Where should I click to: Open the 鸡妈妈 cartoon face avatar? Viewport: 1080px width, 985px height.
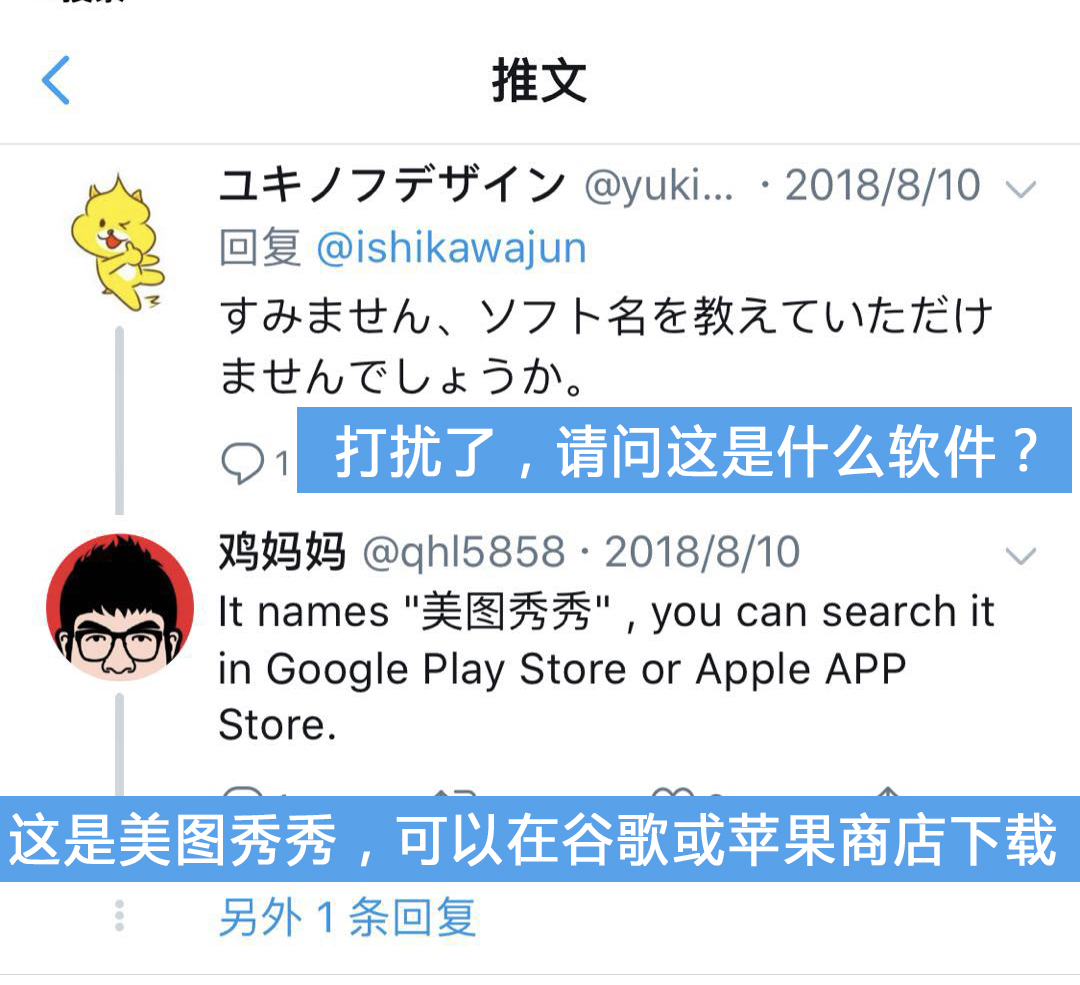tap(120, 608)
